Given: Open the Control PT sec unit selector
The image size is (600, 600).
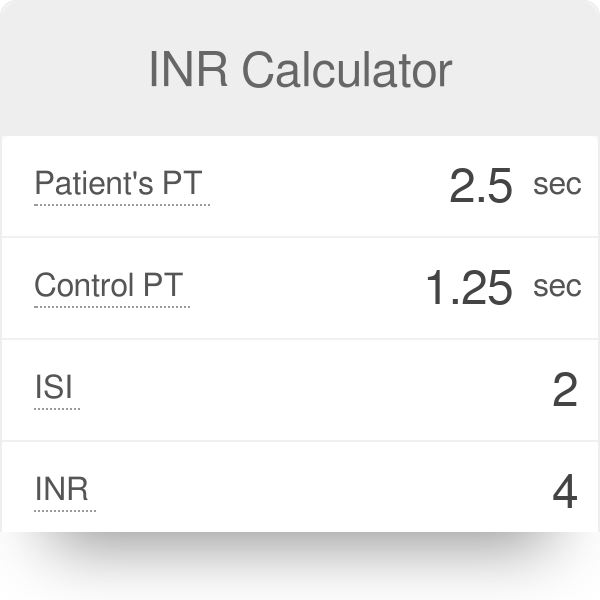Looking at the screenshot, I should (557, 287).
